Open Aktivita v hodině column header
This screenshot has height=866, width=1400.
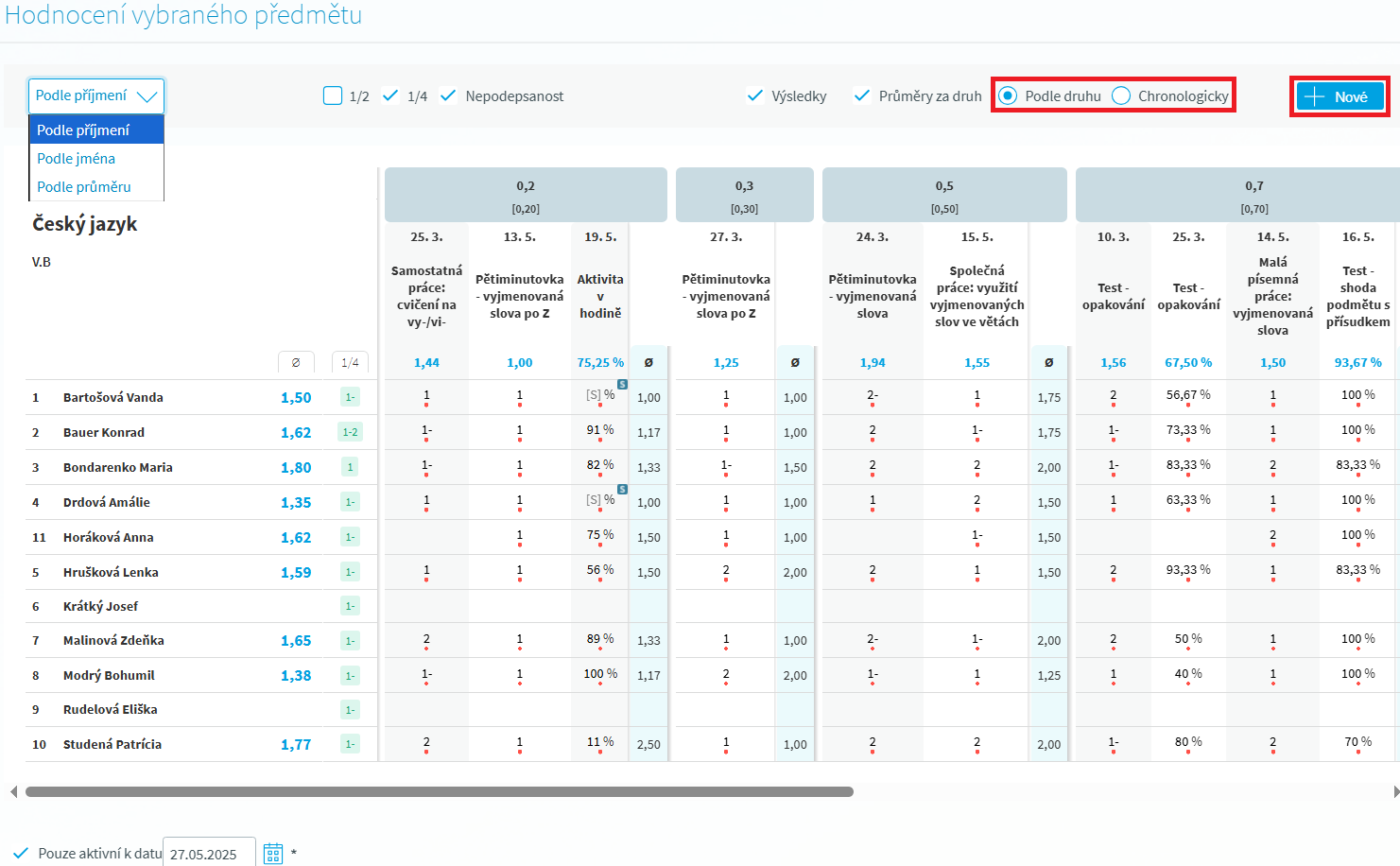tap(600, 296)
